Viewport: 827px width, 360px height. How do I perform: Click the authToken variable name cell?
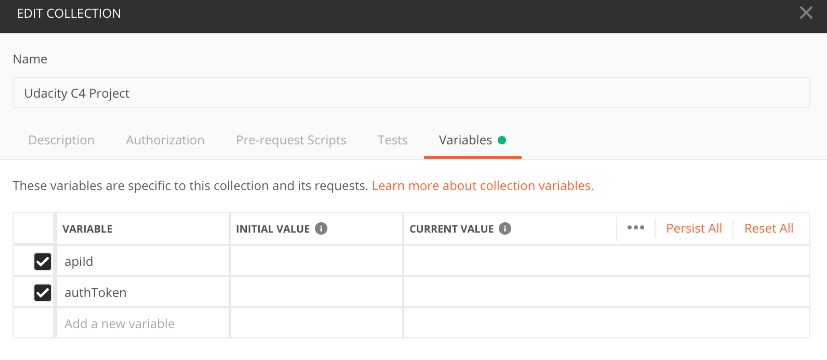tap(143, 292)
